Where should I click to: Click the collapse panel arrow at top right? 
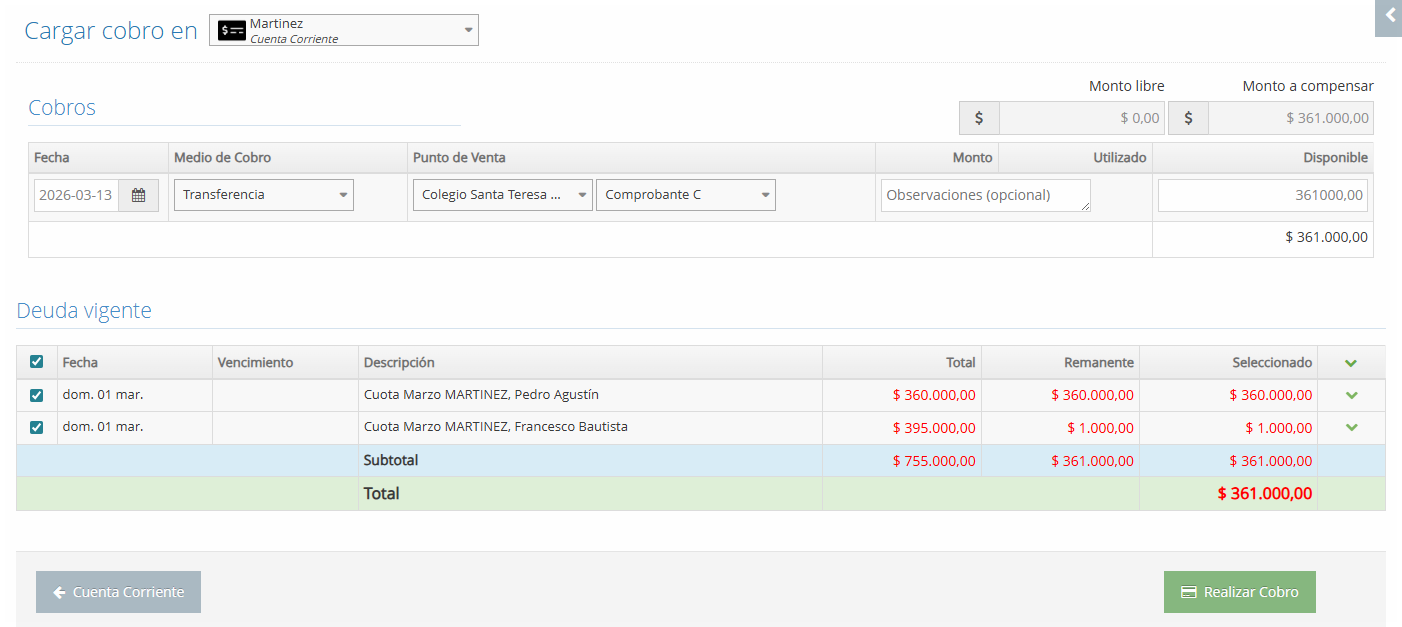click(x=1389, y=17)
